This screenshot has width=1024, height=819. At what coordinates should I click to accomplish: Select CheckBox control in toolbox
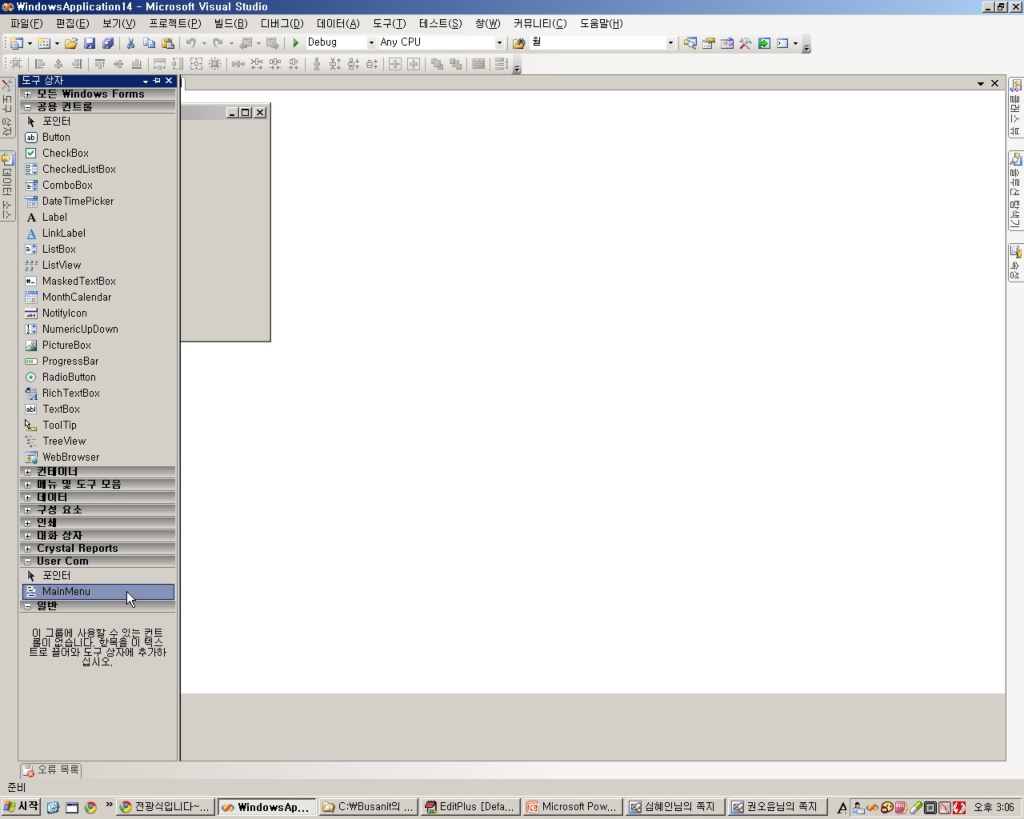click(98, 153)
